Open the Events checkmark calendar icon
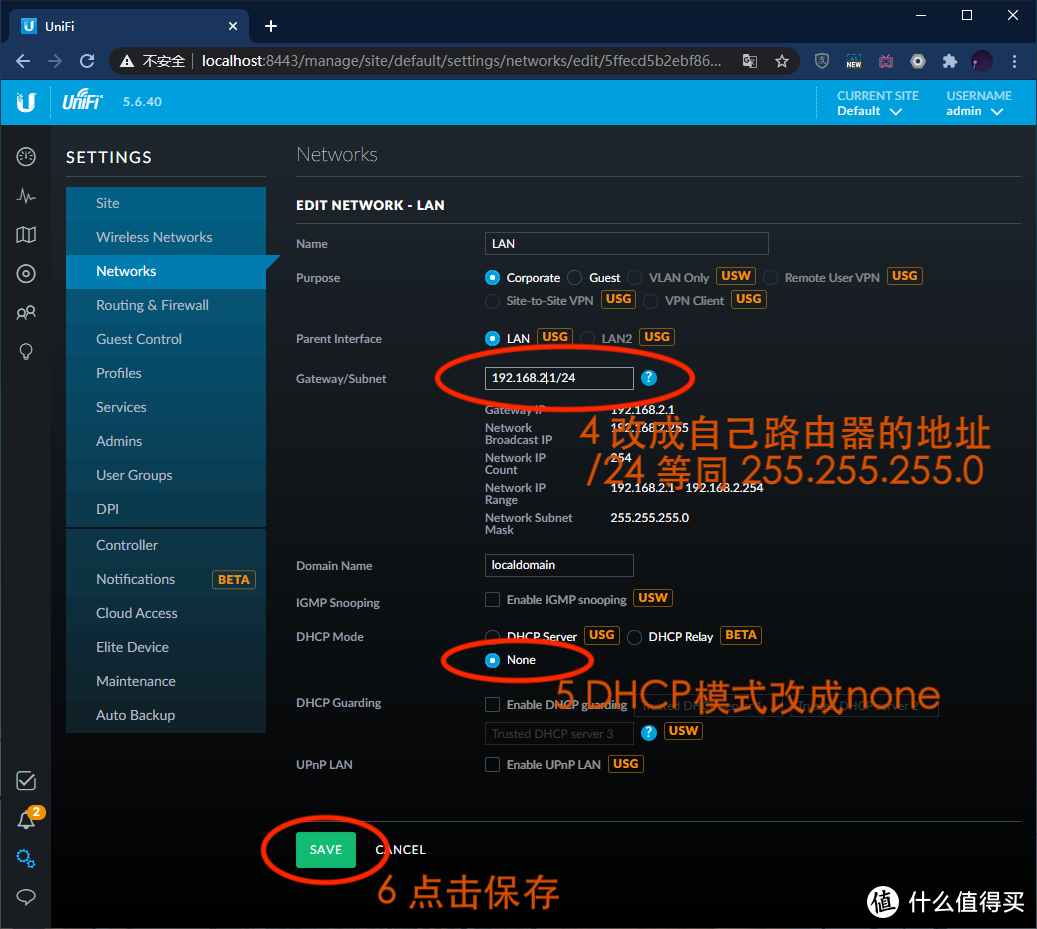The height and width of the screenshot is (929, 1037). pos(26,781)
